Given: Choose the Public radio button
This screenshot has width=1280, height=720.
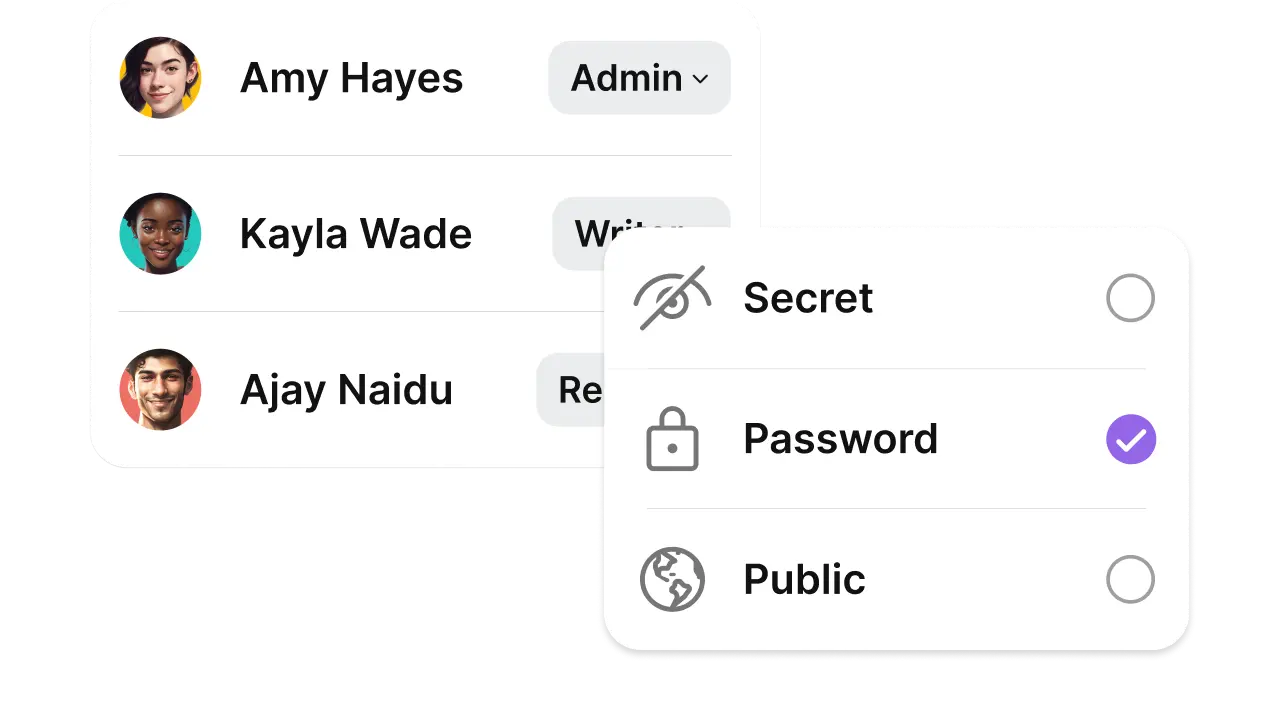Looking at the screenshot, I should (x=1131, y=579).
